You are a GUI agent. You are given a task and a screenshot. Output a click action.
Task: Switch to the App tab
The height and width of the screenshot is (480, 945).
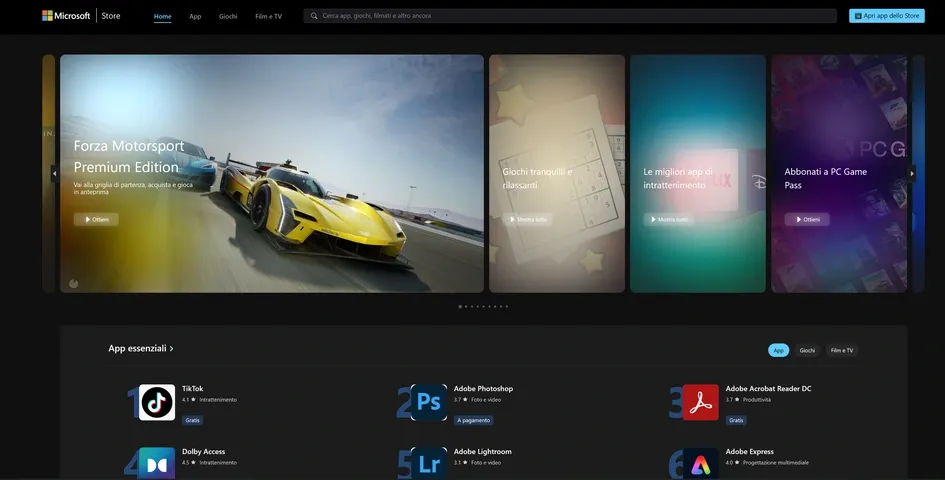(195, 16)
